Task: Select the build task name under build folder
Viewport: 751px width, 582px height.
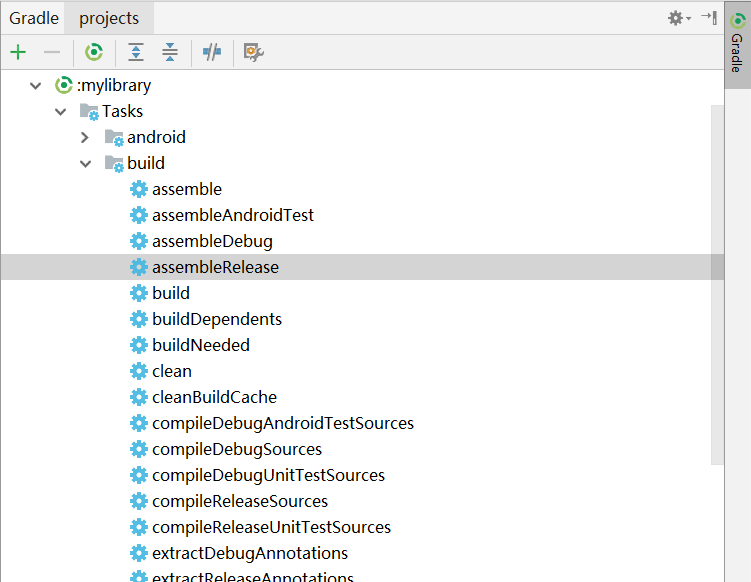Action: 171,293
